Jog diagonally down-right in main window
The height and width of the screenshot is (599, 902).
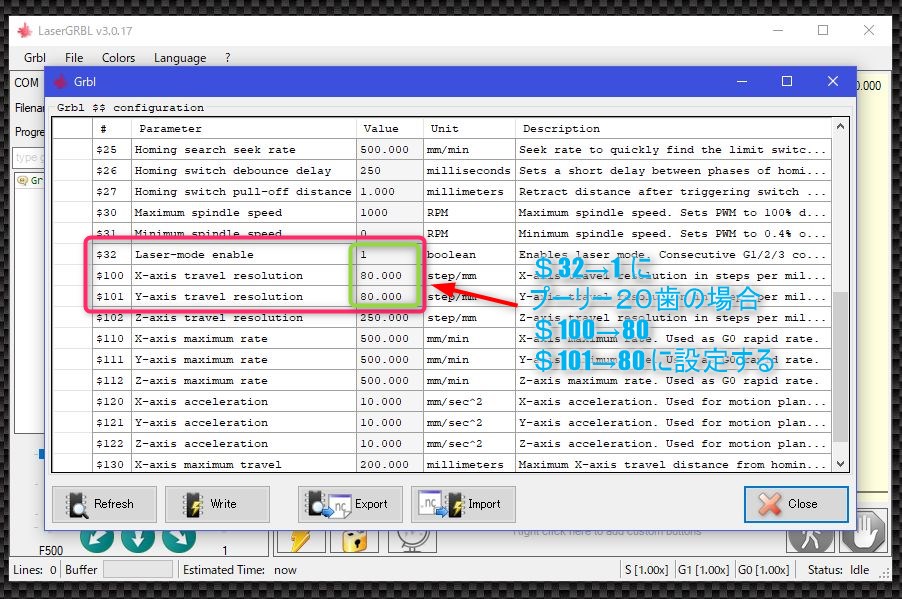pos(179,540)
